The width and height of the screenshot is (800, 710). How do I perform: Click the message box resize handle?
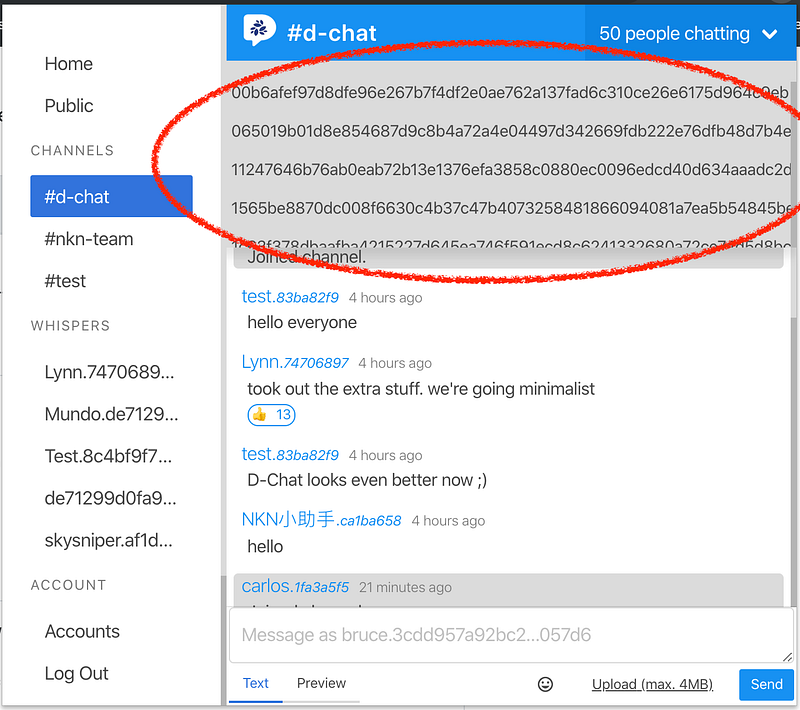click(x=787, y=657)
